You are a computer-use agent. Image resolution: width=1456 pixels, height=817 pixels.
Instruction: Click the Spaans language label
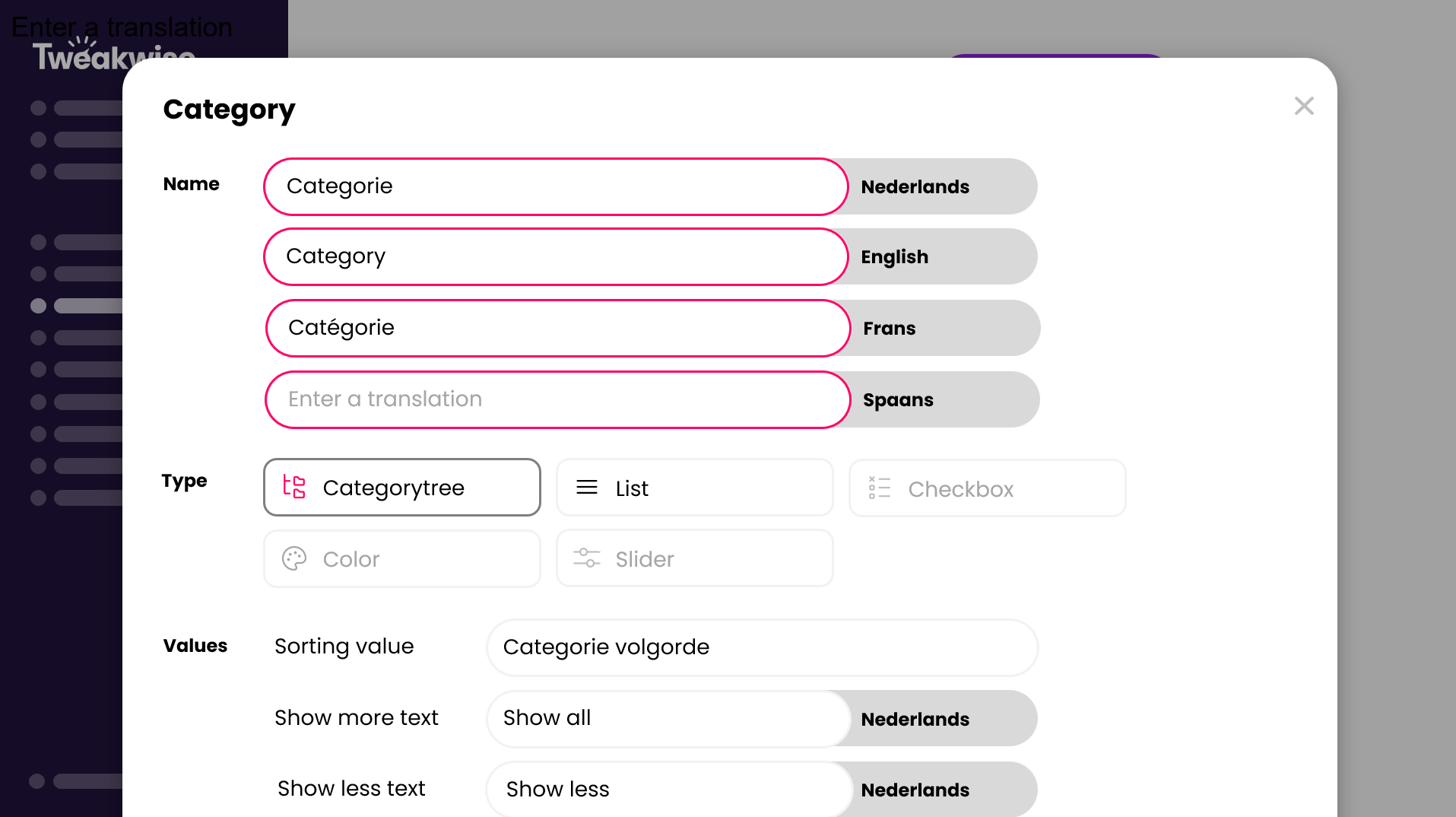tap(898, 400)
